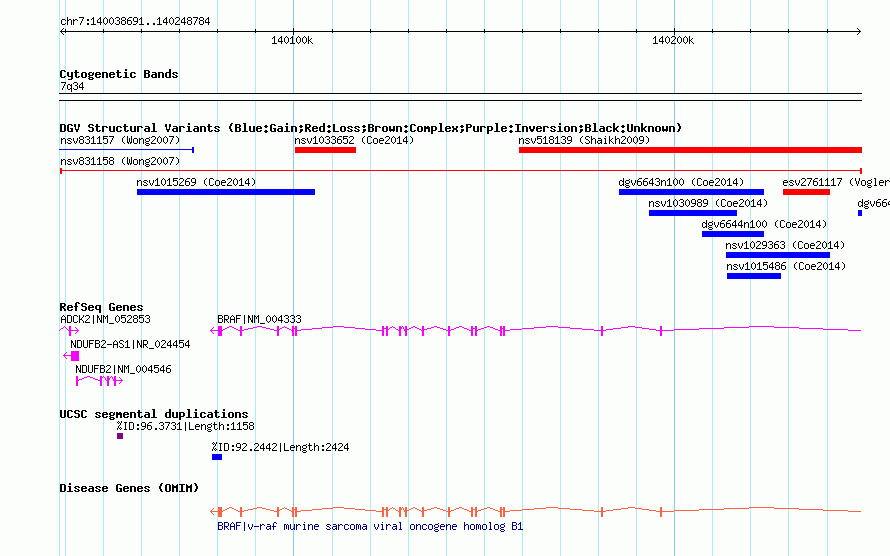This screenshot has width=890, height=556.
Task: Click the ADCK2 gene glyph
Action: pyautogui.click(x=69, y=331)
